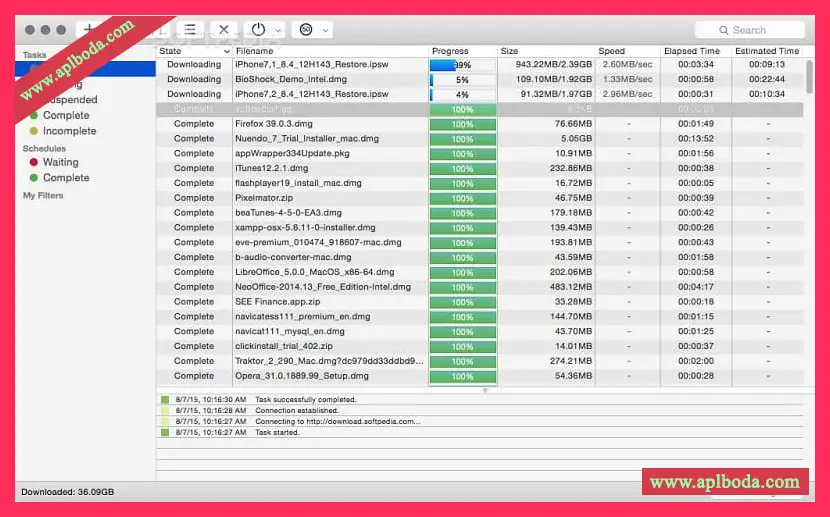Click the My Filters section heading
Viewport: 830px width, 517px height.
point(43,195)
